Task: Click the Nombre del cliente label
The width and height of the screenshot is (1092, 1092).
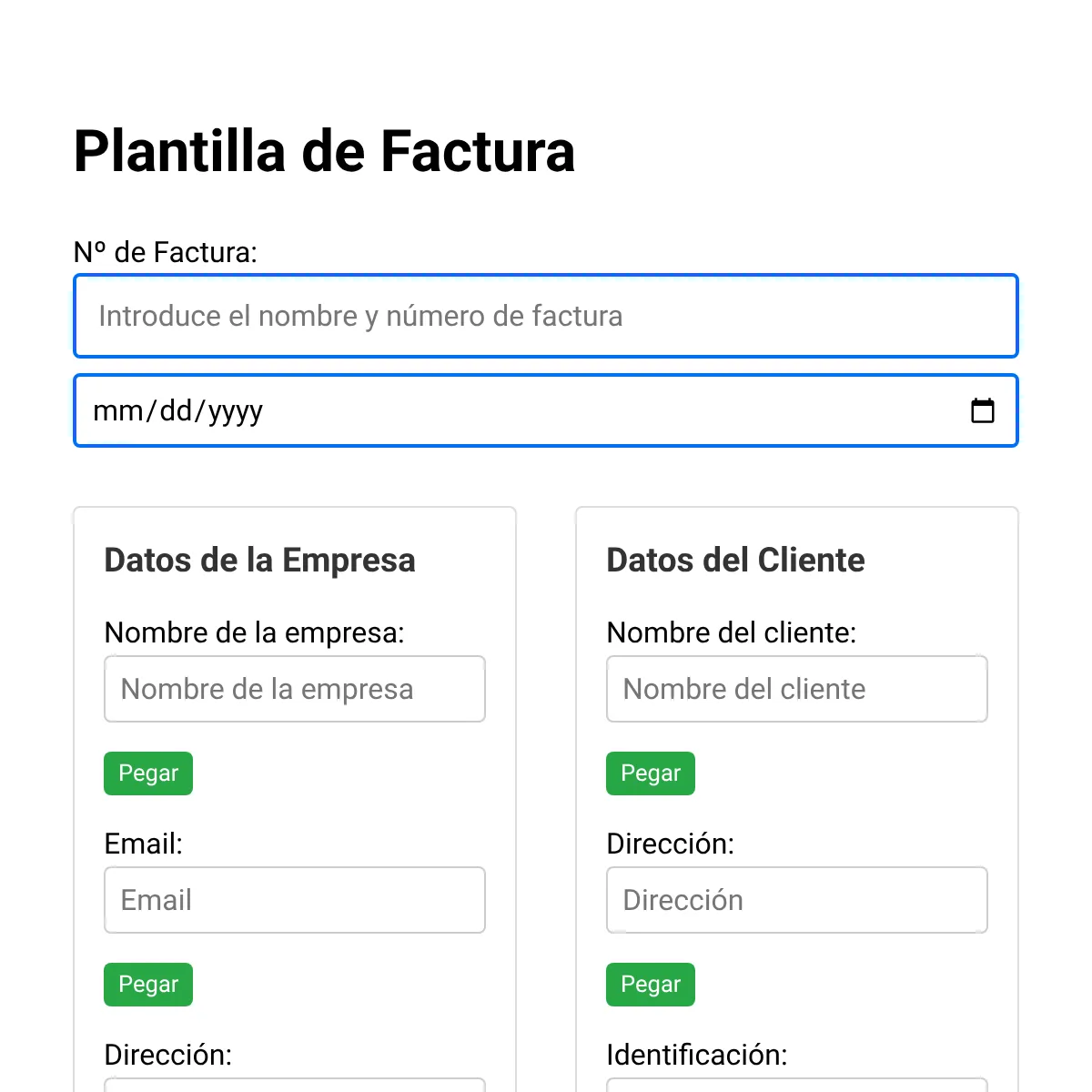Action: point(732,632)
